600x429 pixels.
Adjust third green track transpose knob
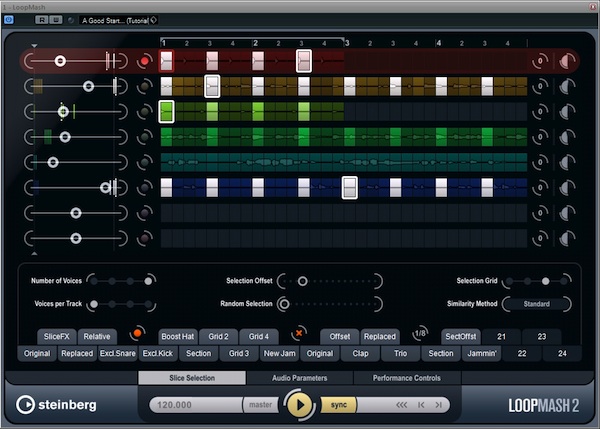(x=540, y=112)
